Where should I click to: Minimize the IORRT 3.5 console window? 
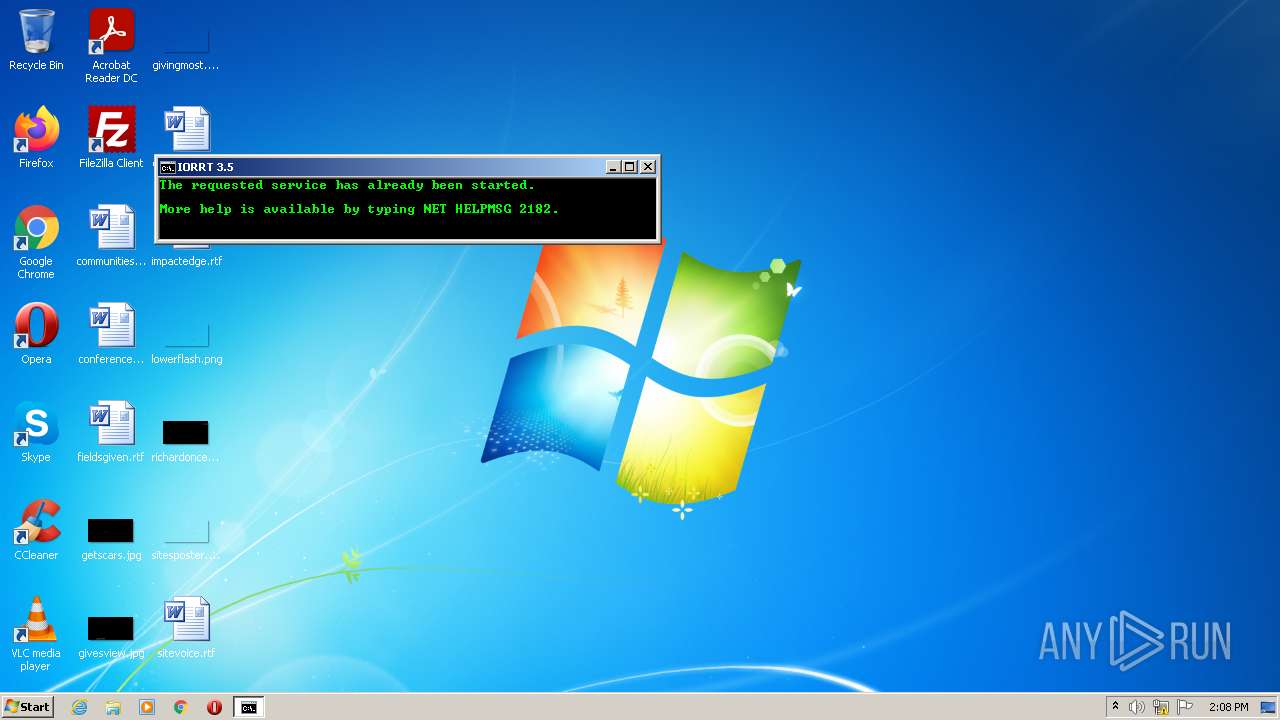point(613,167)
